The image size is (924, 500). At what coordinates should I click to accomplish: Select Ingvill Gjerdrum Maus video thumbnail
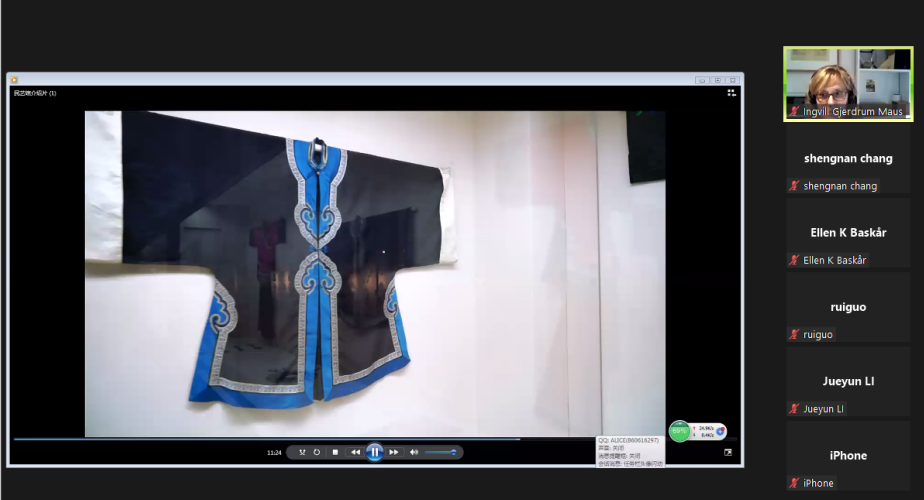click(847, 84)
